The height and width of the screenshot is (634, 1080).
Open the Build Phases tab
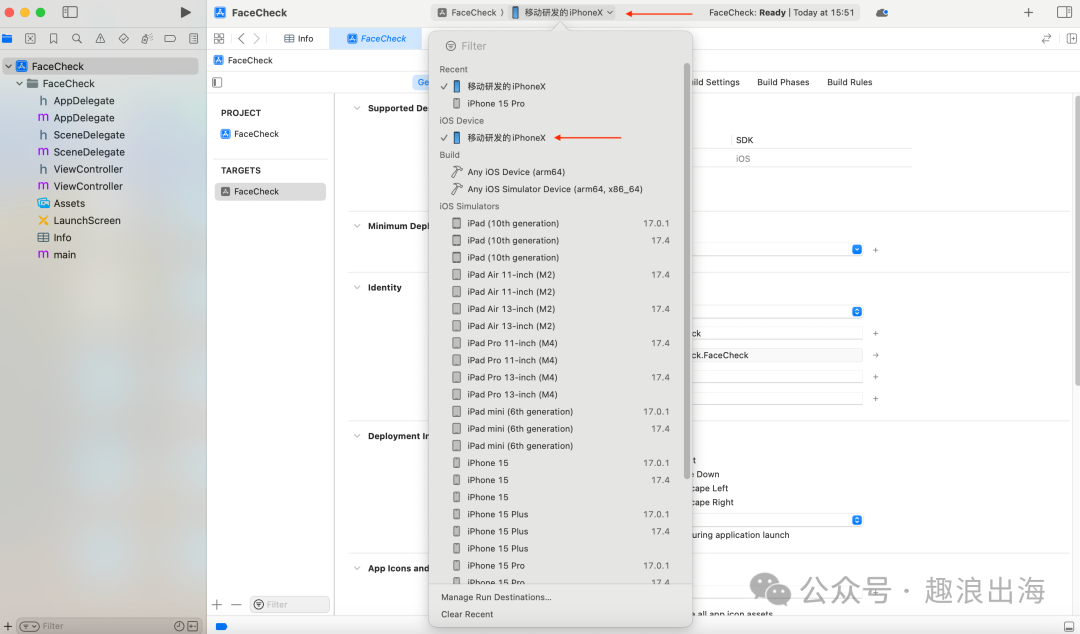click(x=783, y=82)
